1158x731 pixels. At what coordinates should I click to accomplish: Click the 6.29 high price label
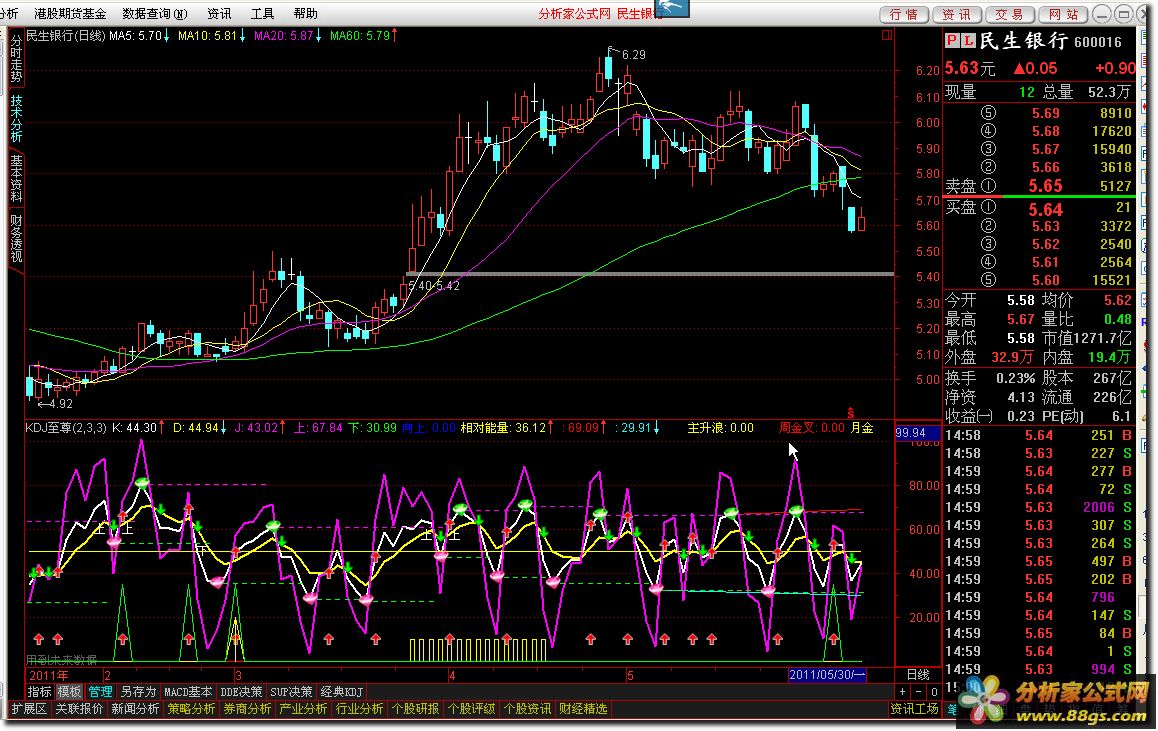coord(634,55)
